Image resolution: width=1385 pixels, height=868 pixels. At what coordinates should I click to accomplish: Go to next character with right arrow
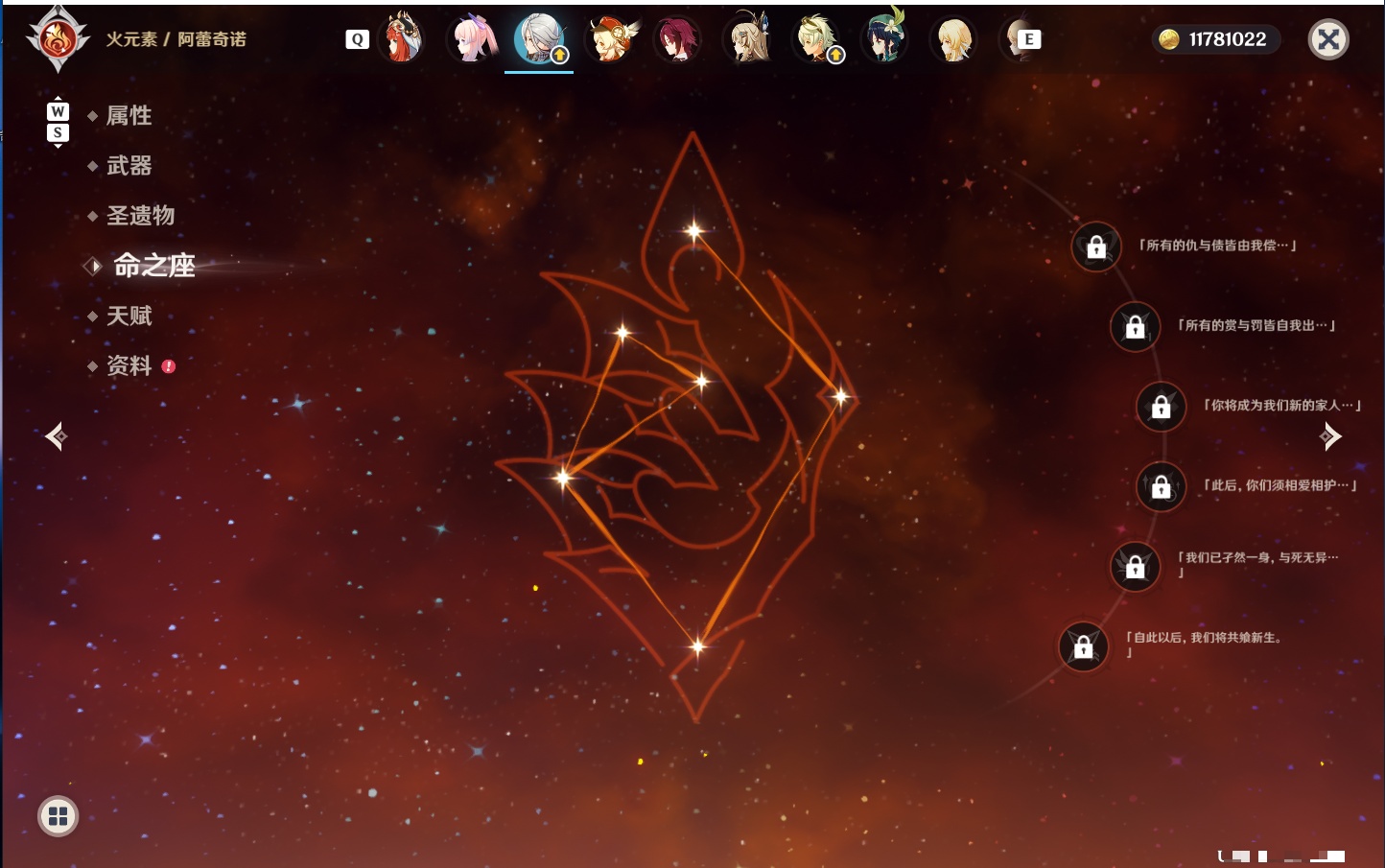1330,436
